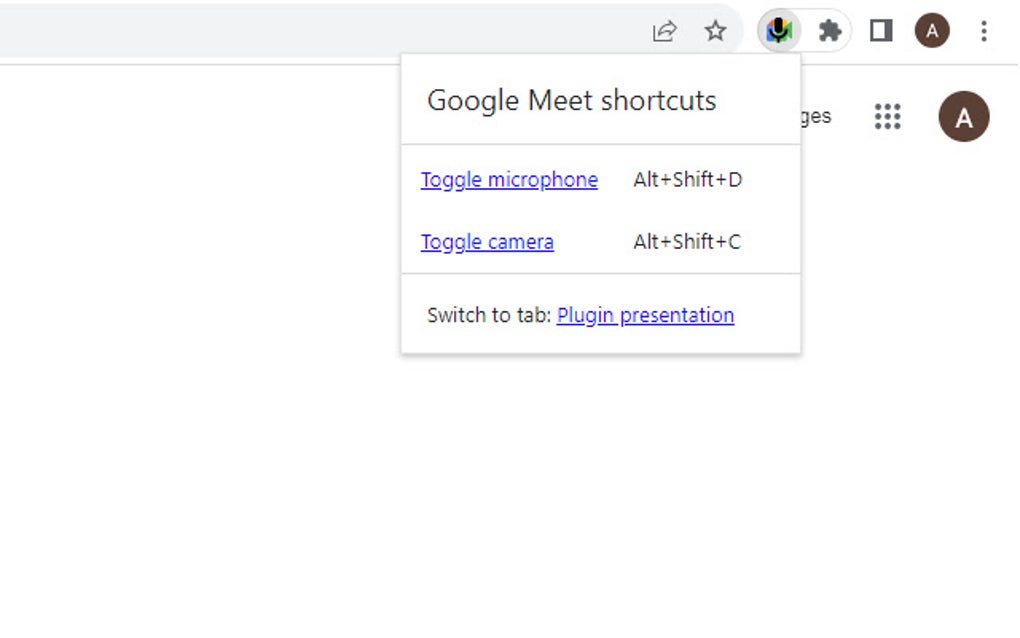Open Chrome's three-dot customization menu
This screenshot has height=638, width=1020.
(984, 30)
